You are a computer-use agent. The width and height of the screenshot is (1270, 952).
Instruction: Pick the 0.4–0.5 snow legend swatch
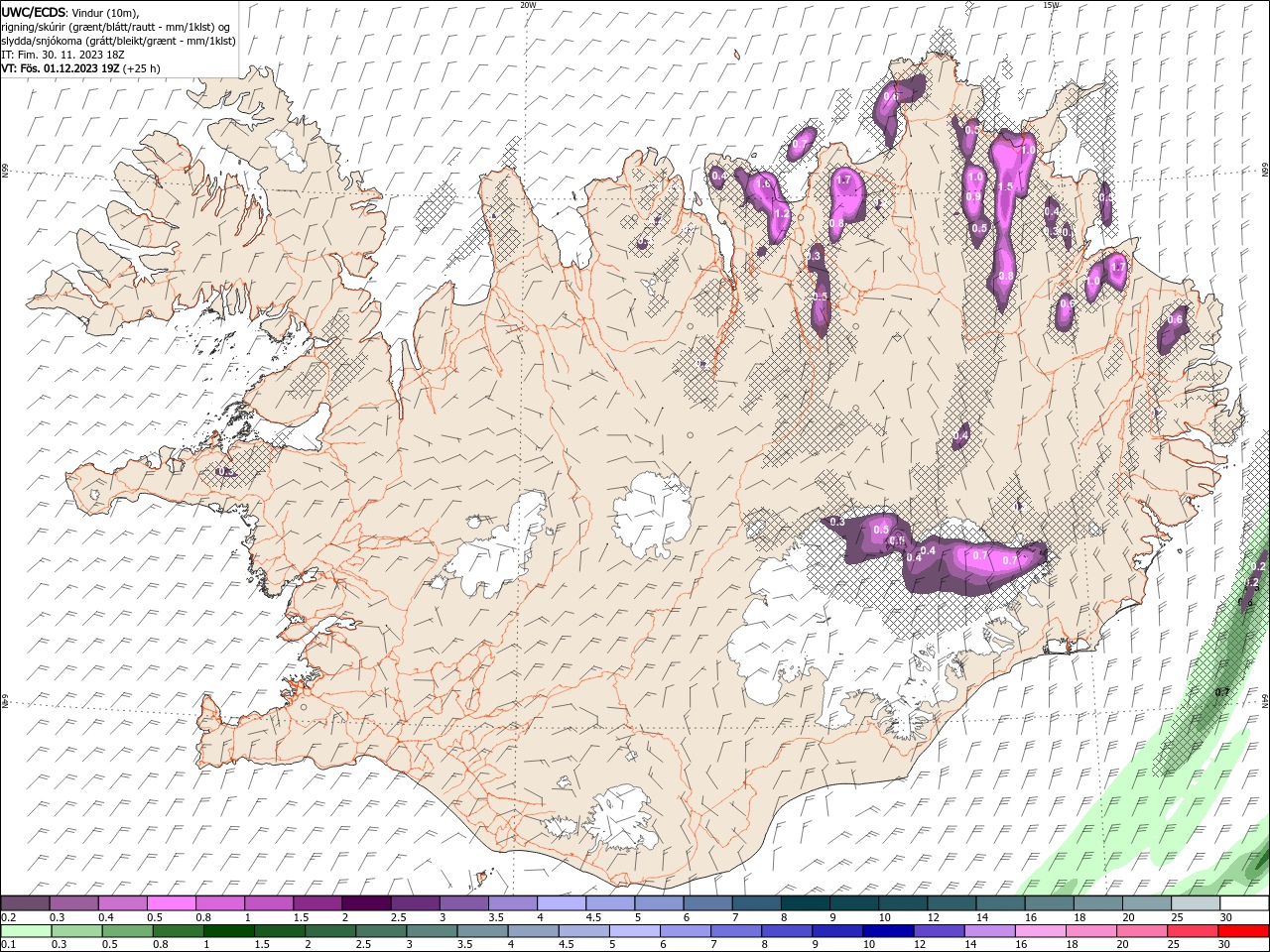point(123,903)
